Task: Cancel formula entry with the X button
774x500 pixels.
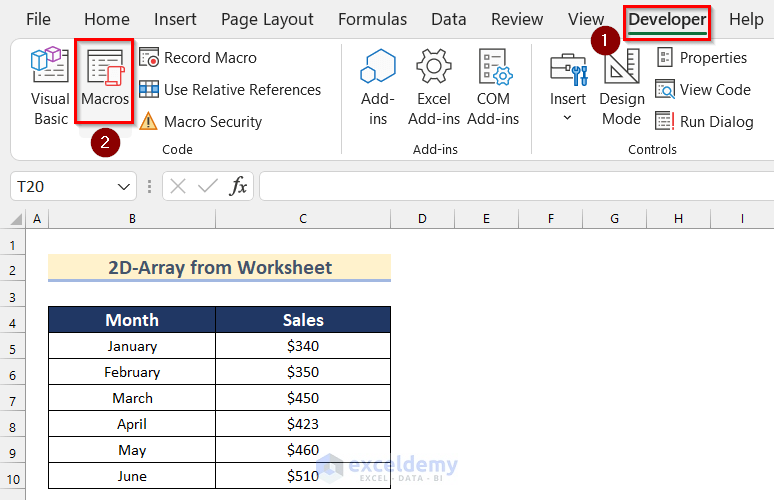Action: pos(178,187)
